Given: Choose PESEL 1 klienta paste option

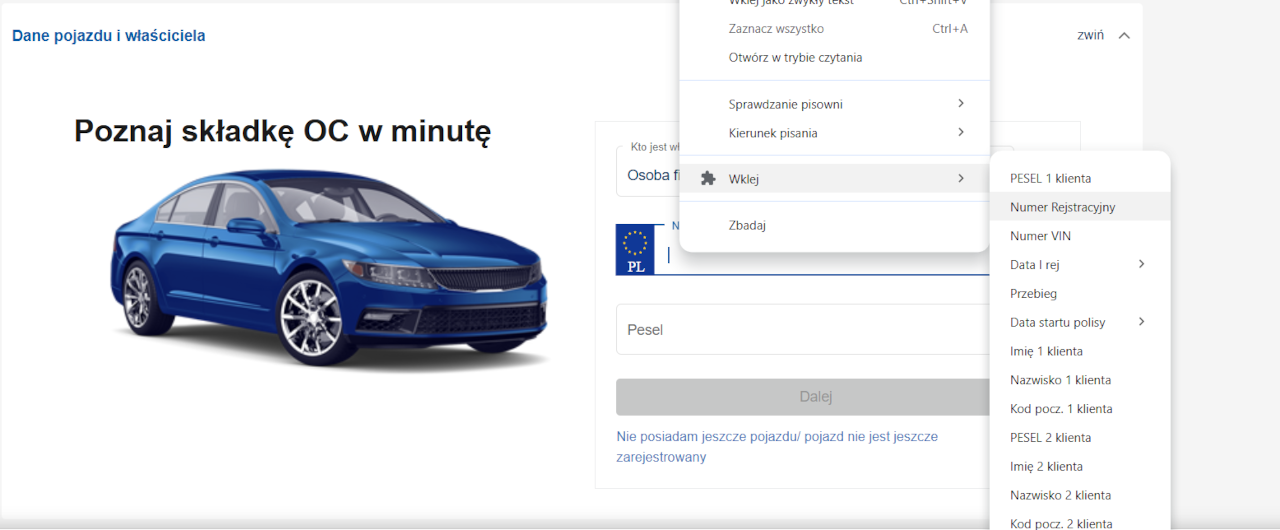Looking at the screenshot, I should click(1050, 179).
